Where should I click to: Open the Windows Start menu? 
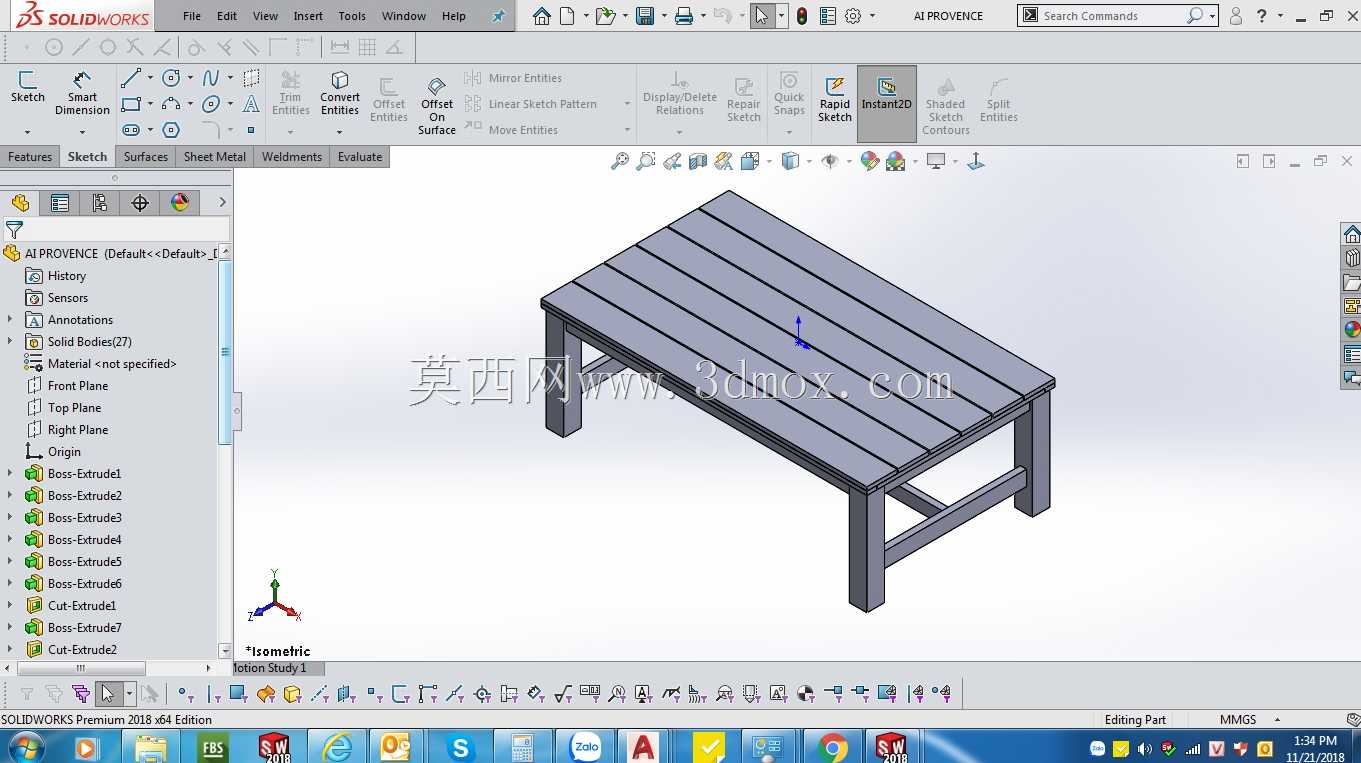(x=25, y=746)
